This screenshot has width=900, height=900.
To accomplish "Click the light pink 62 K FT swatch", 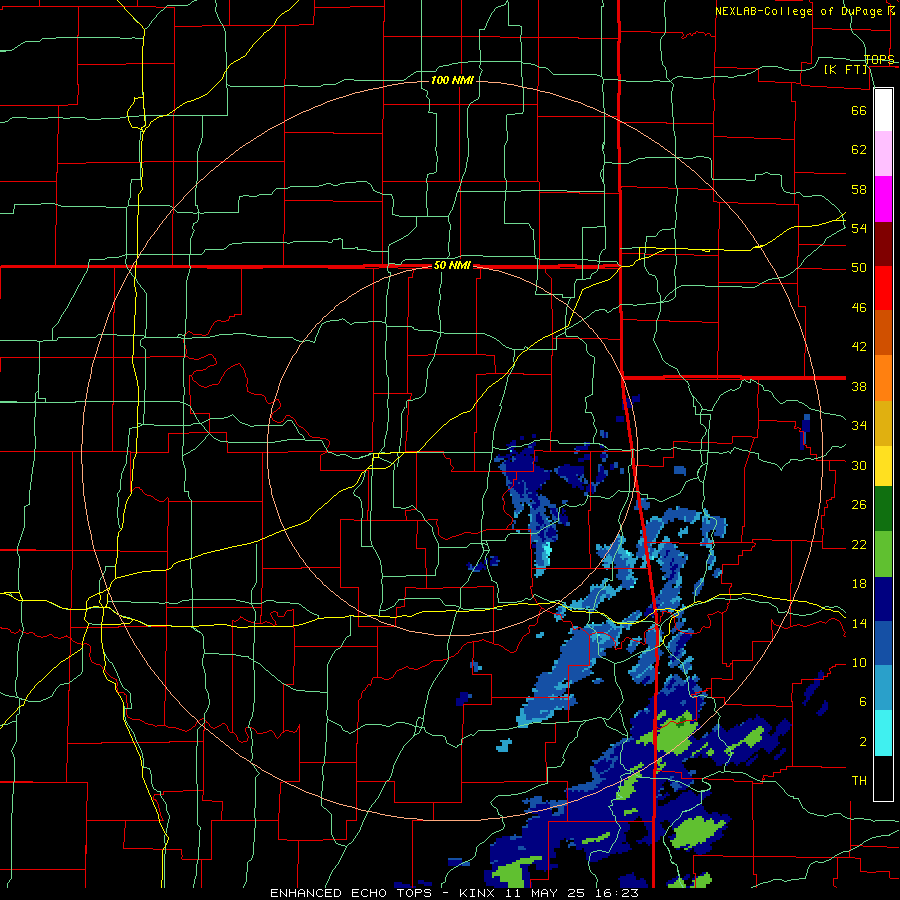I will tap(883, 154).
